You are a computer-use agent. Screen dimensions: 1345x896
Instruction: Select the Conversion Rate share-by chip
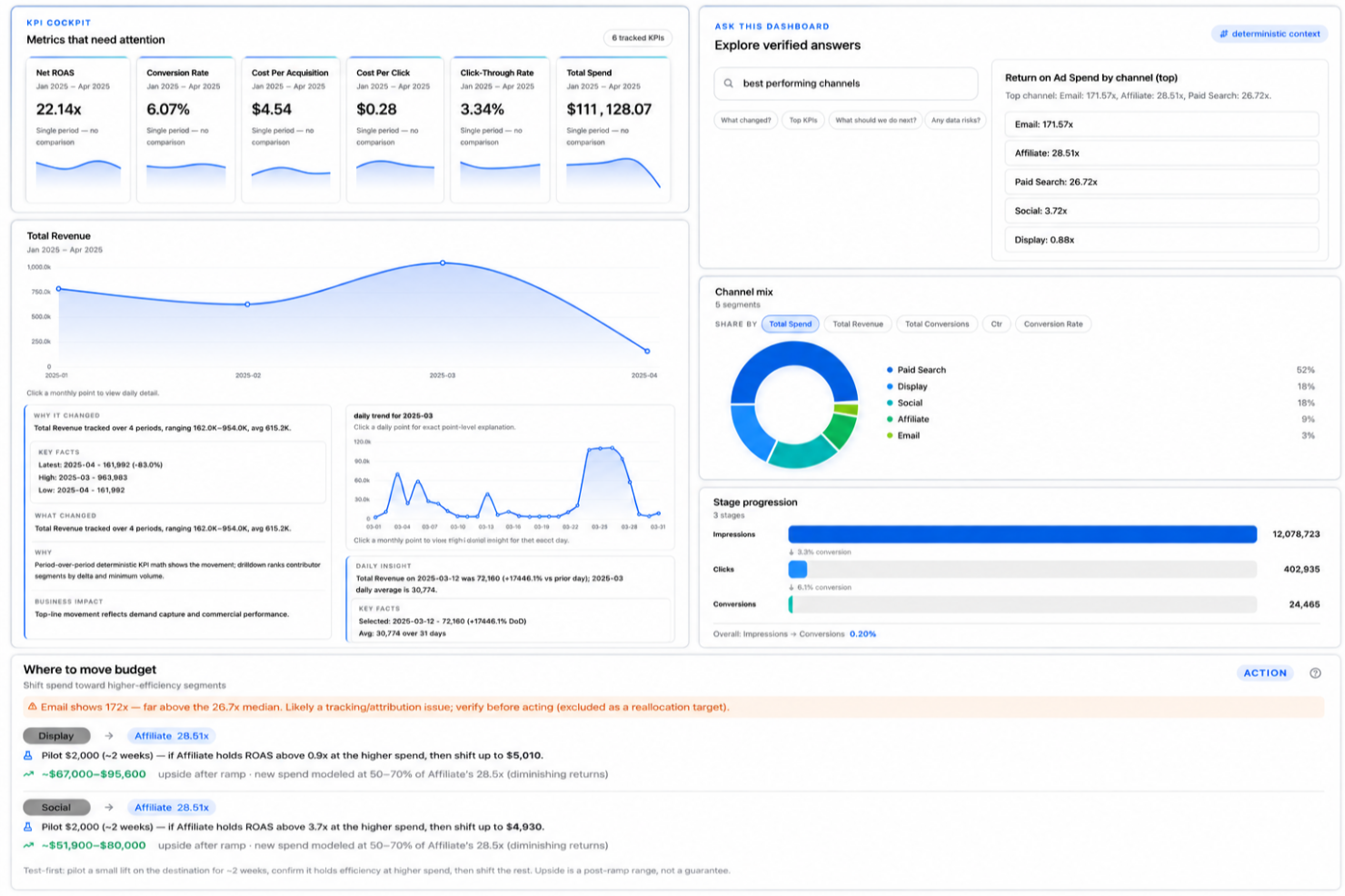(x=1053, y=324)
